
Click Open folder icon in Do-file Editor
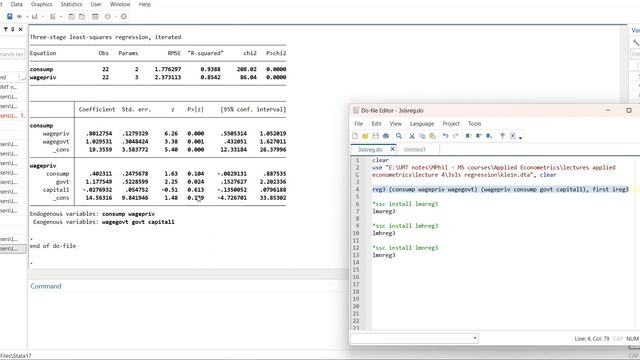coord(365,136)
